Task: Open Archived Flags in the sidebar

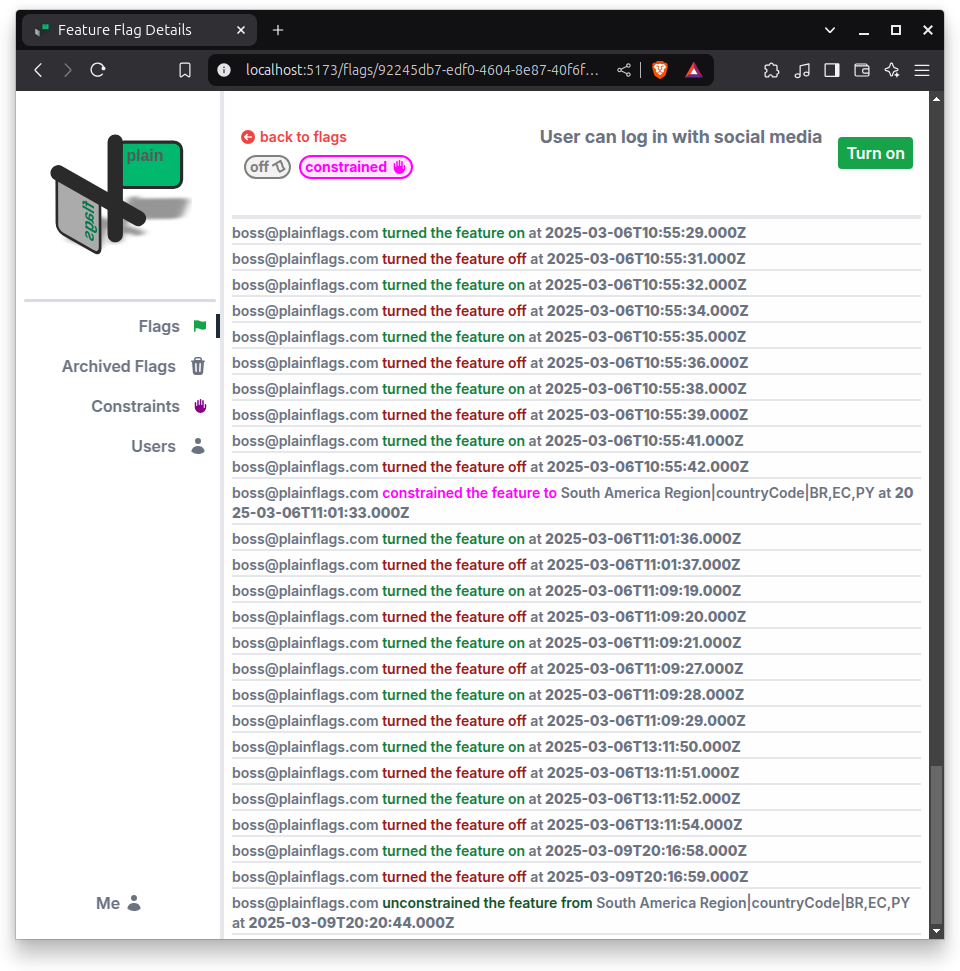Action: click(x=118, y=366)
